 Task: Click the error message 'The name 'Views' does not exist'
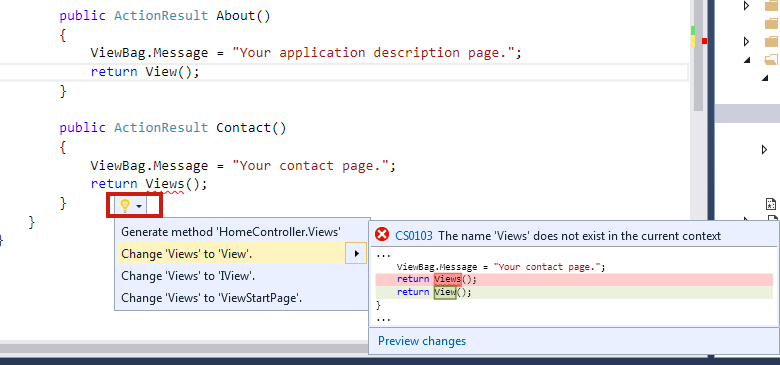tap(579, 236)
